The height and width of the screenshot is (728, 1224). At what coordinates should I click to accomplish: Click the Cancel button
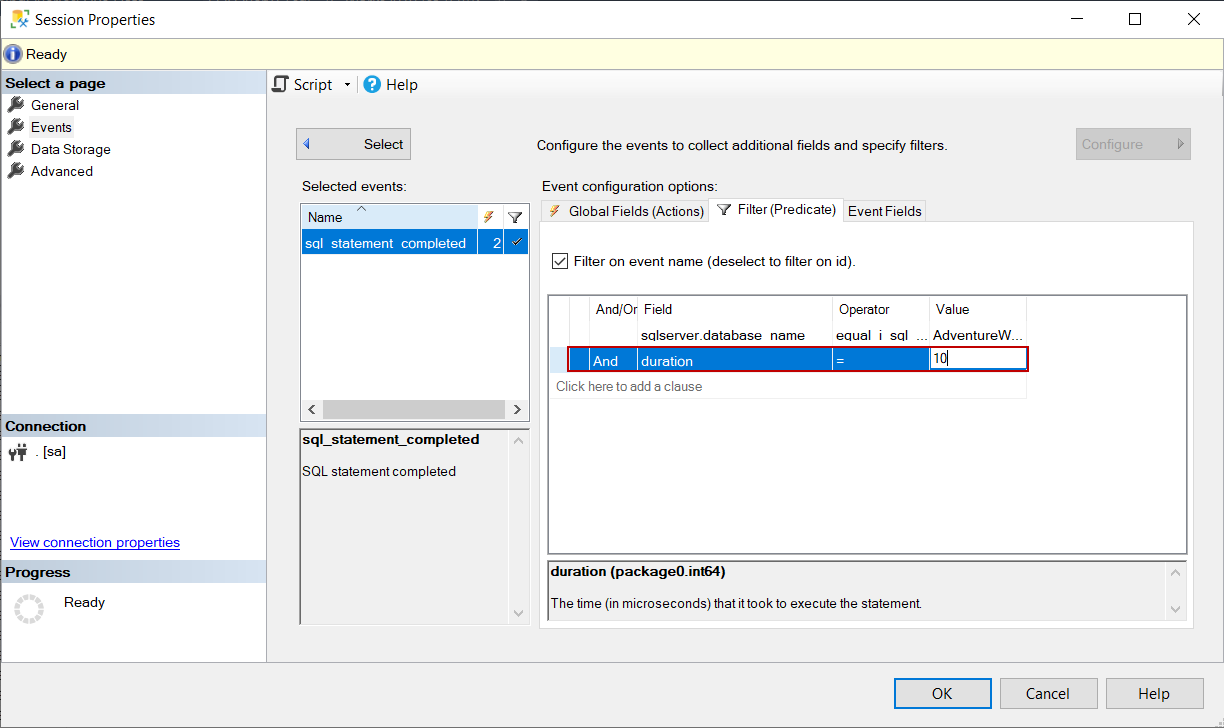tap(1048, 693)
